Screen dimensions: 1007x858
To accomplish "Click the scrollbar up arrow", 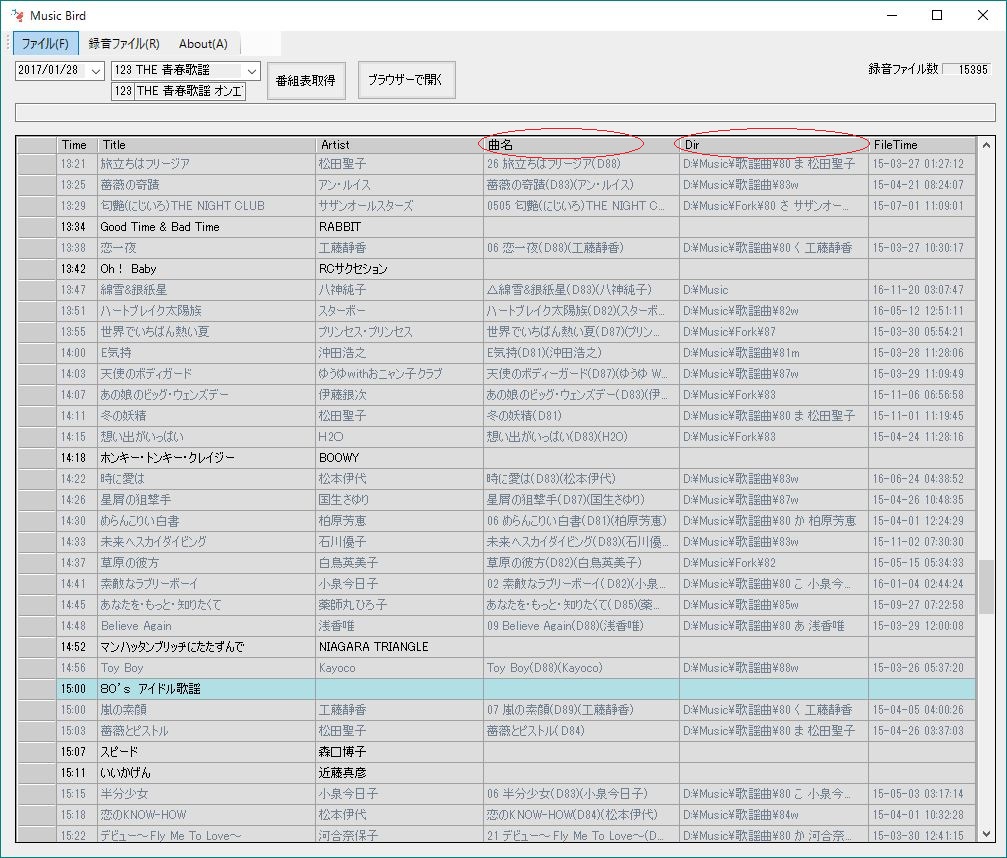I will (986, 145).
